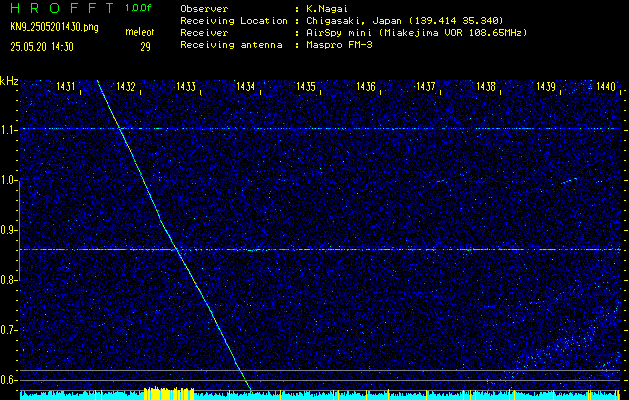Click the 0.7 kHz frequency label
This screenshot has width=629, height=400.
(6, 330)
